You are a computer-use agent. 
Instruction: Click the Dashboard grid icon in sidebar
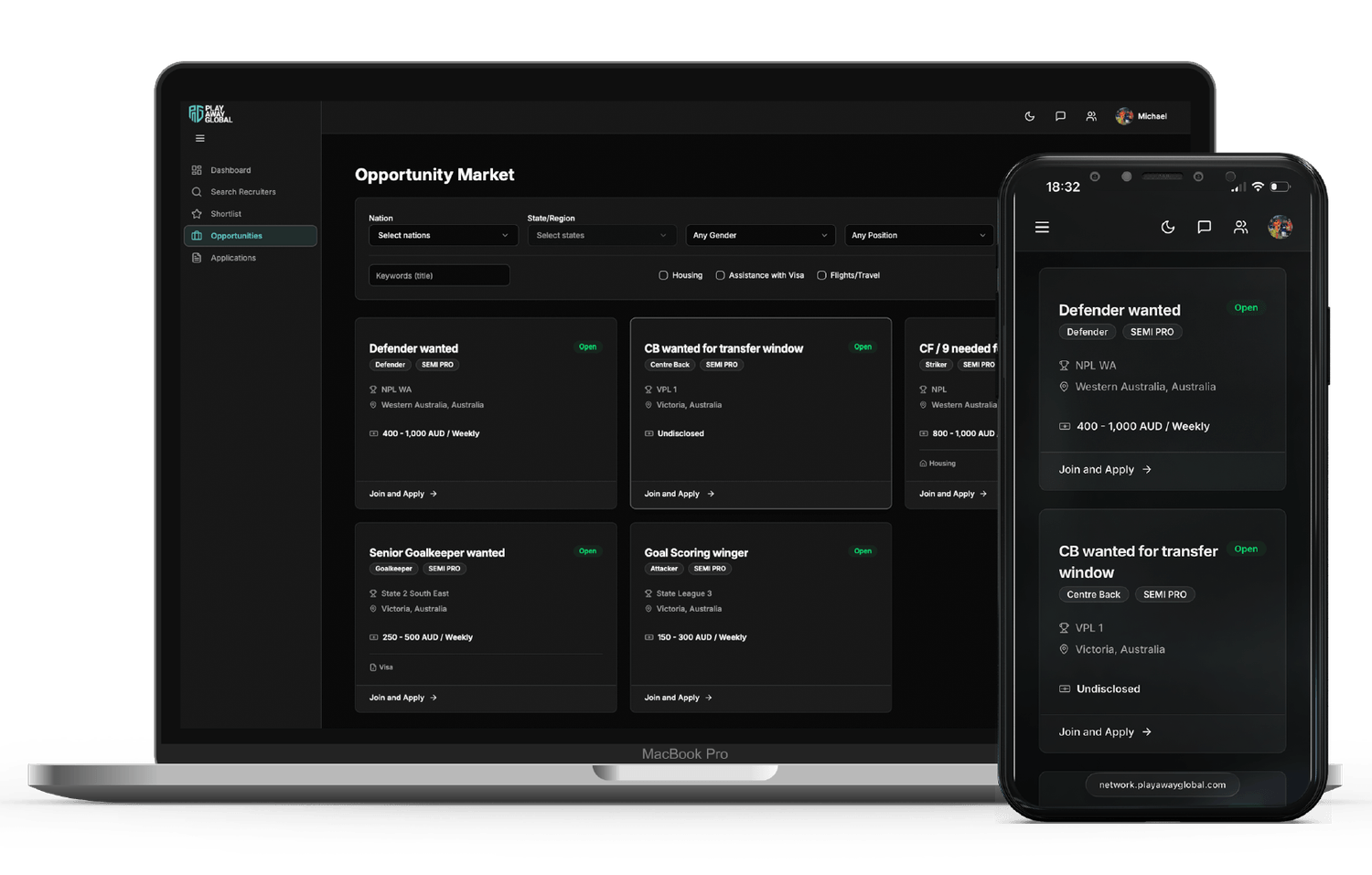coord(197,170)
